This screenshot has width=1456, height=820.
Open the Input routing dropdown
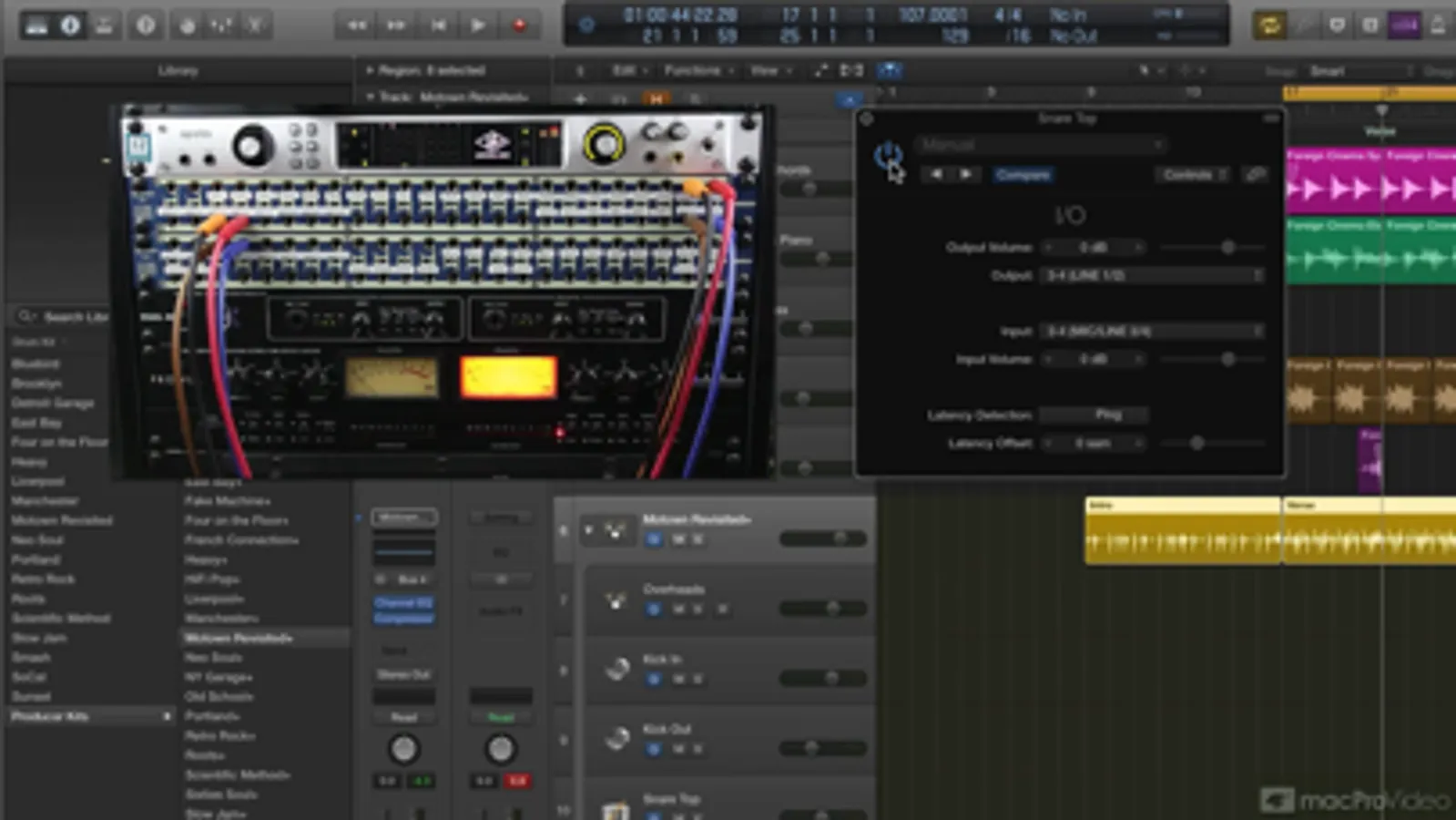(1153, 331)
